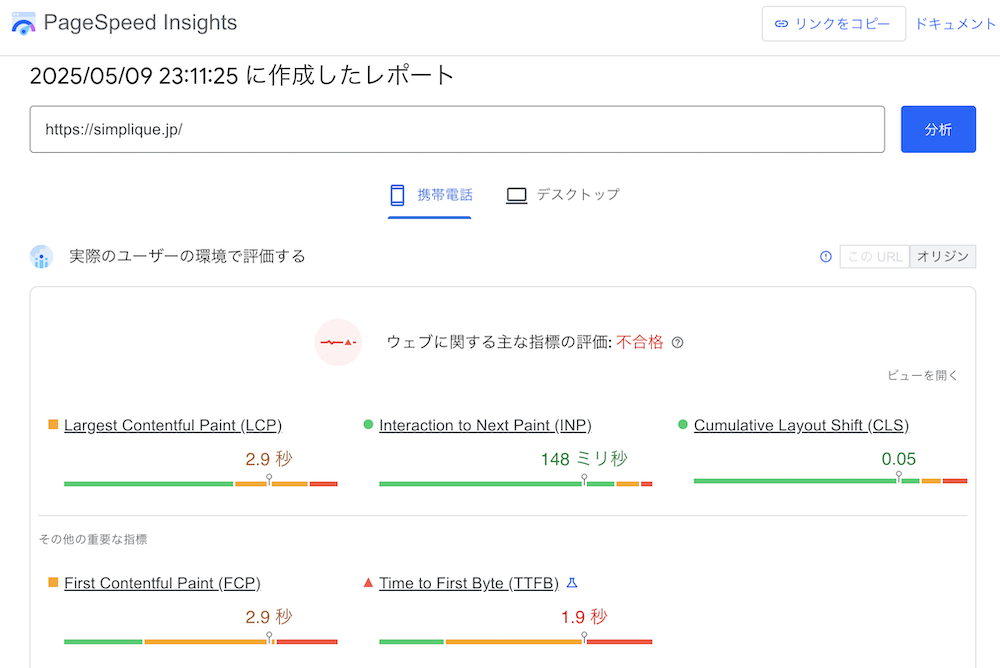1000x668 pixels.
Task: Click the experimental flask icon beside TTFB
Action: (572, 583)
